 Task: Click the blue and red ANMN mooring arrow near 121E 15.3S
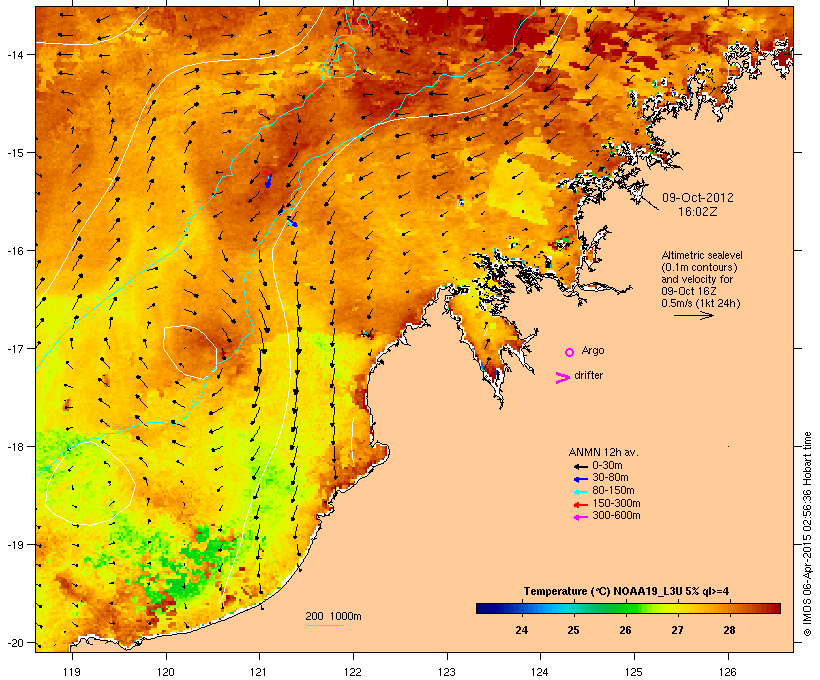point(268,179)
